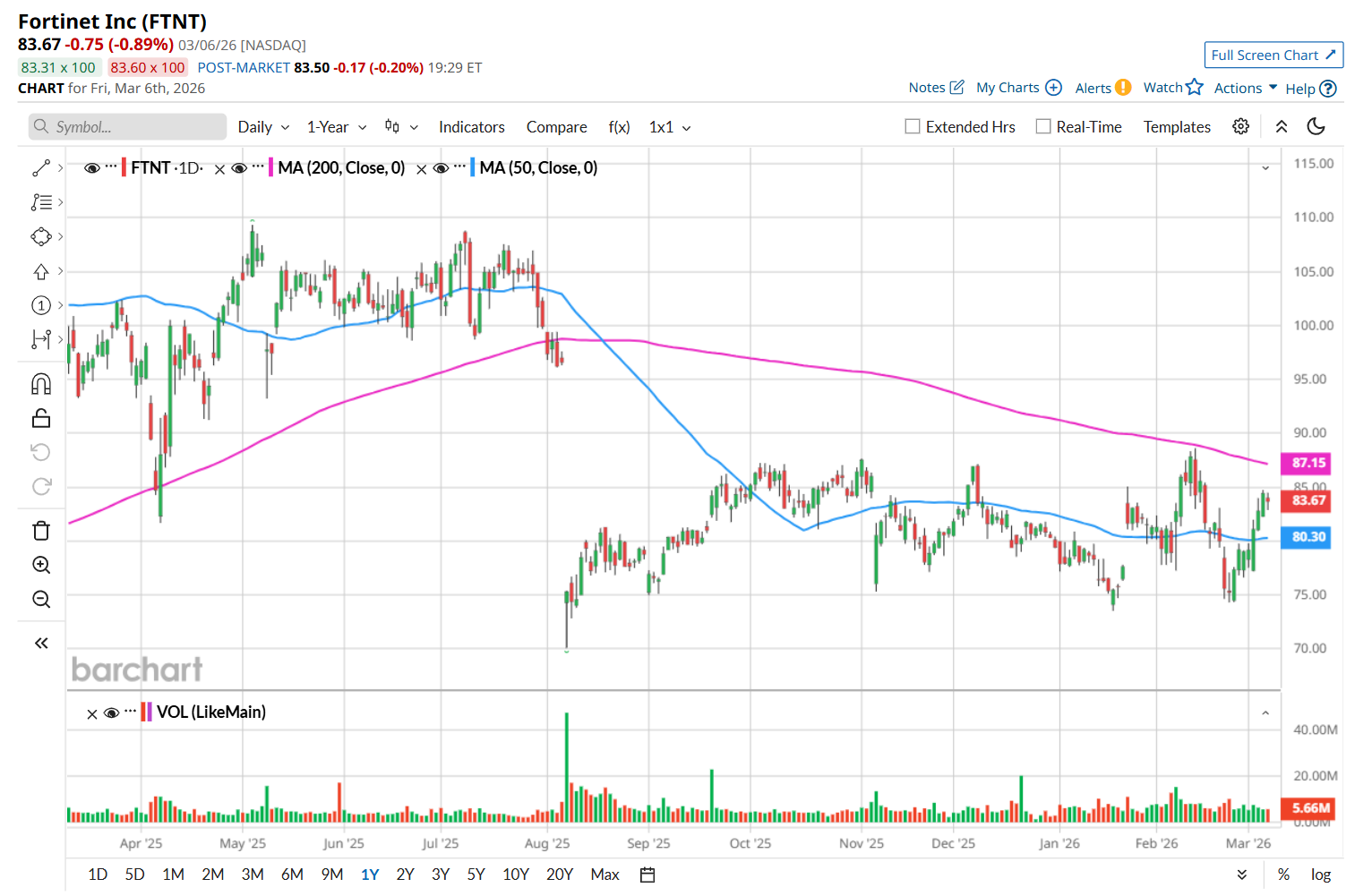Enable the magnet snap mode
The width and height of the screenshot is (1372, 896).
41,384
